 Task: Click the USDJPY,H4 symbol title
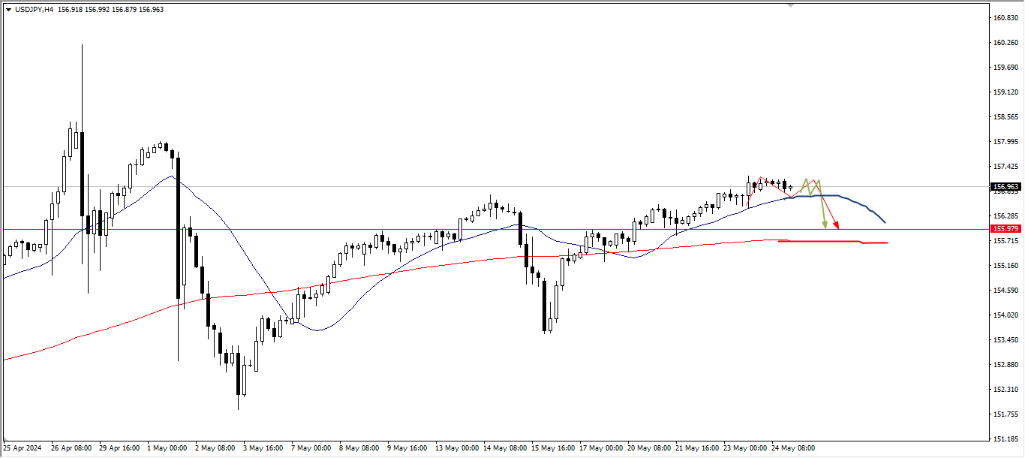pyautogui.click(x=34, y=9)
